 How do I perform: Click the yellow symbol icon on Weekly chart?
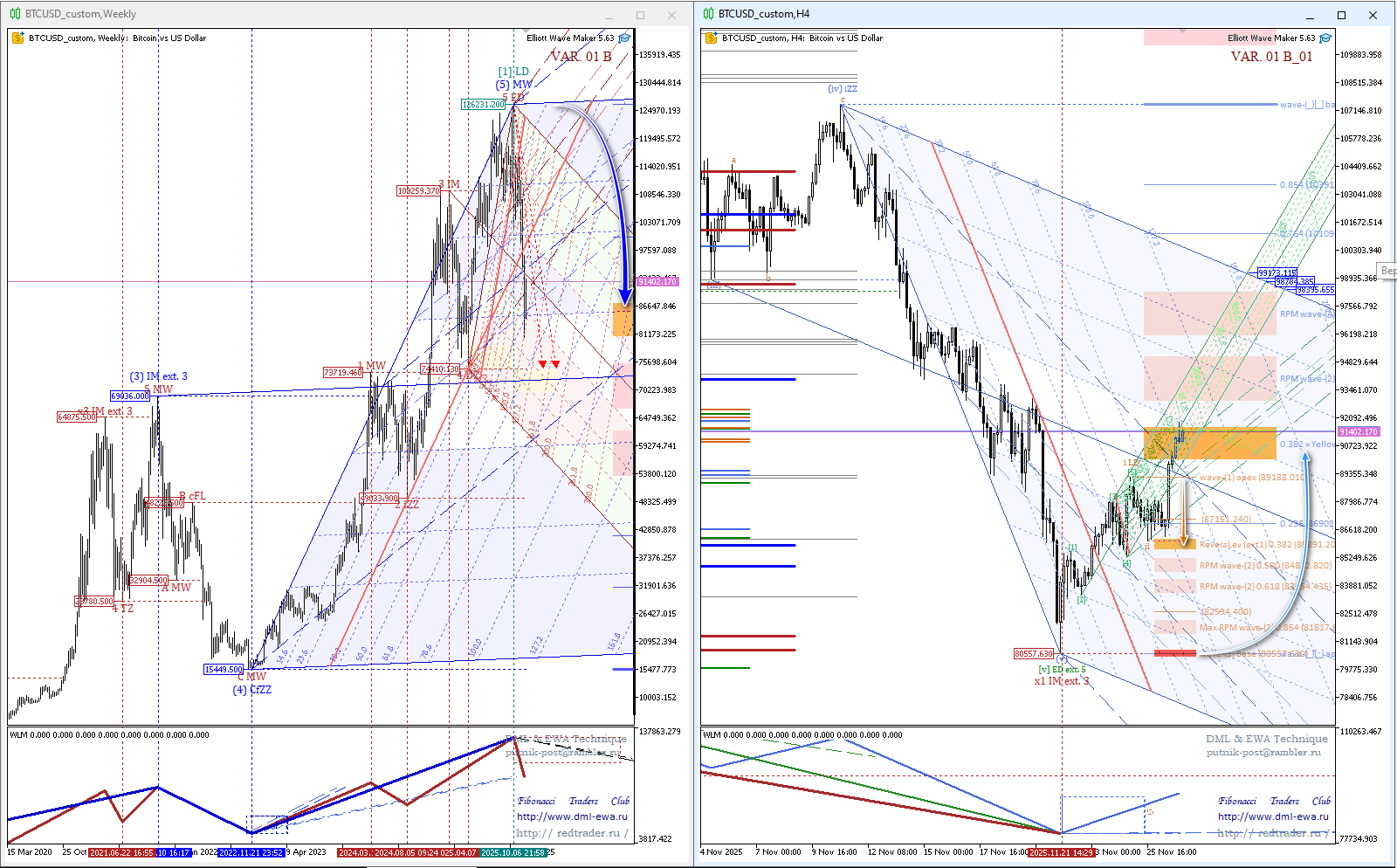17,38
